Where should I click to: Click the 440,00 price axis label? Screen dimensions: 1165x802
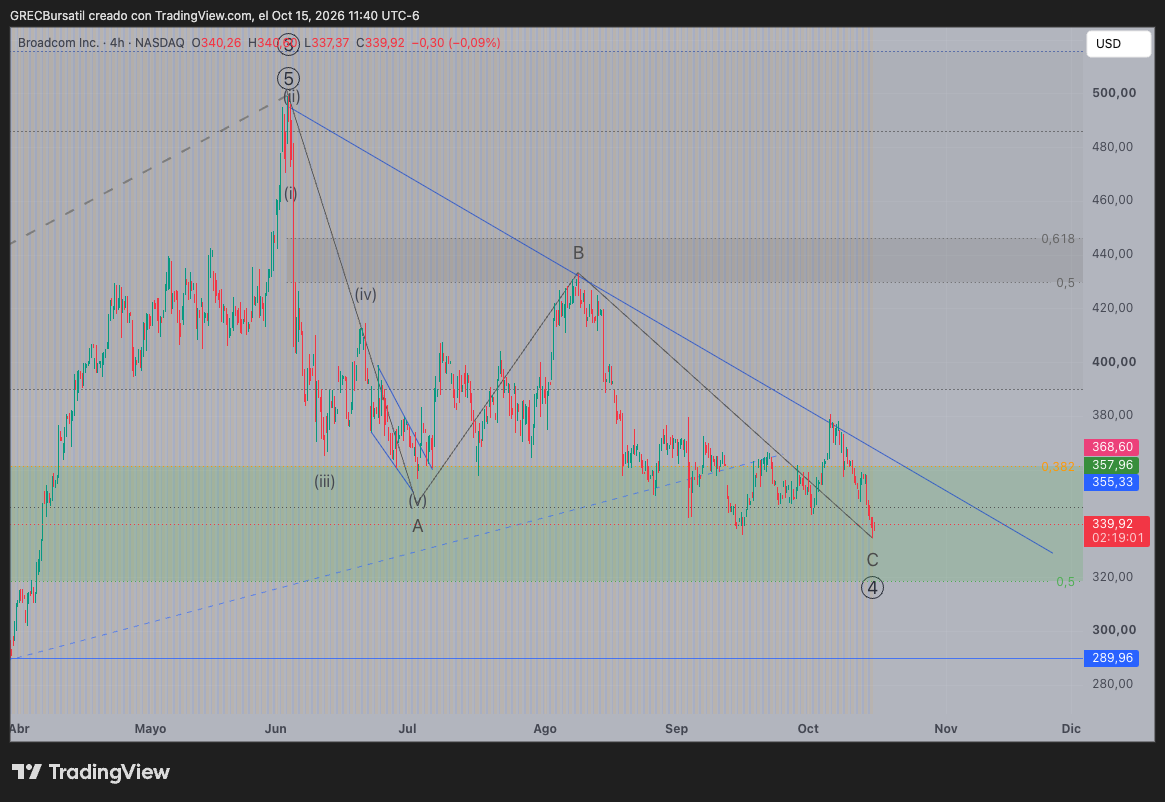[x=1112, y=253]
